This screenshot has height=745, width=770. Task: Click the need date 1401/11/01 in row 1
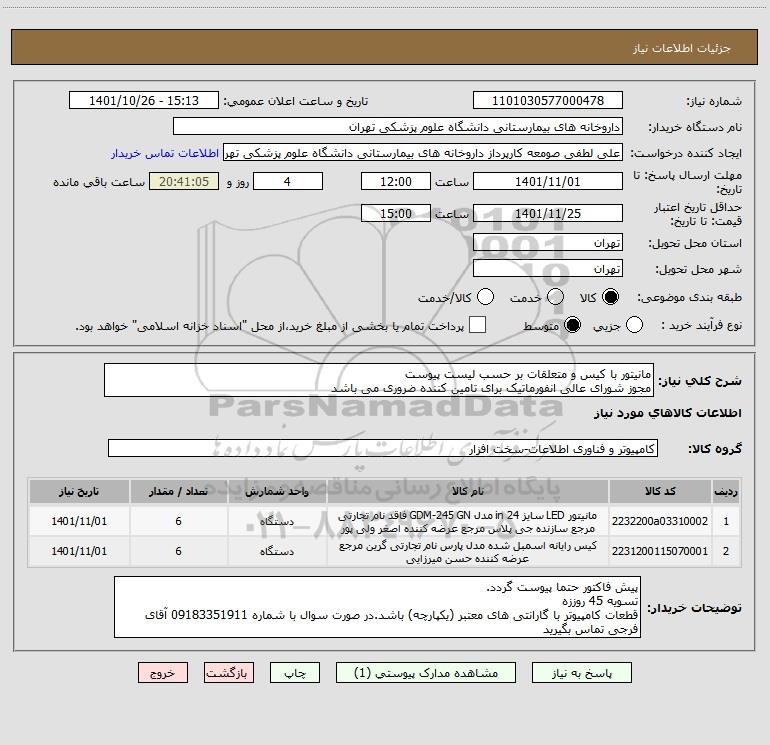click(x=79, y=522)
